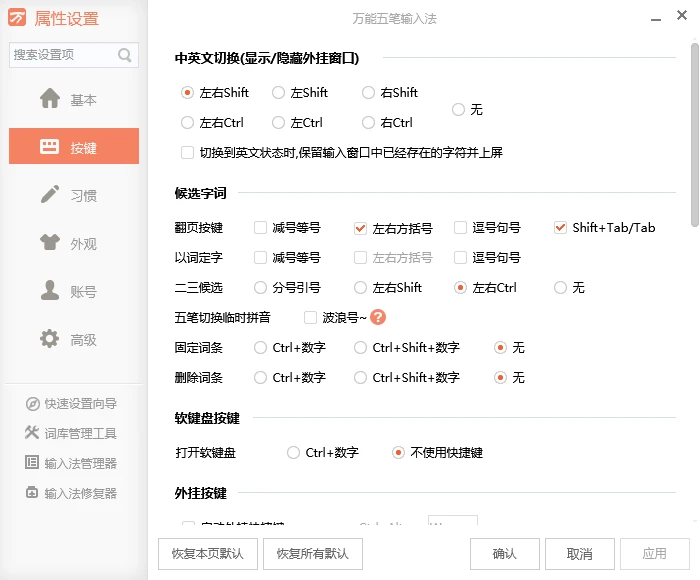
Task: Switch to the 基本 settings tab
Action: click(74, 100)
